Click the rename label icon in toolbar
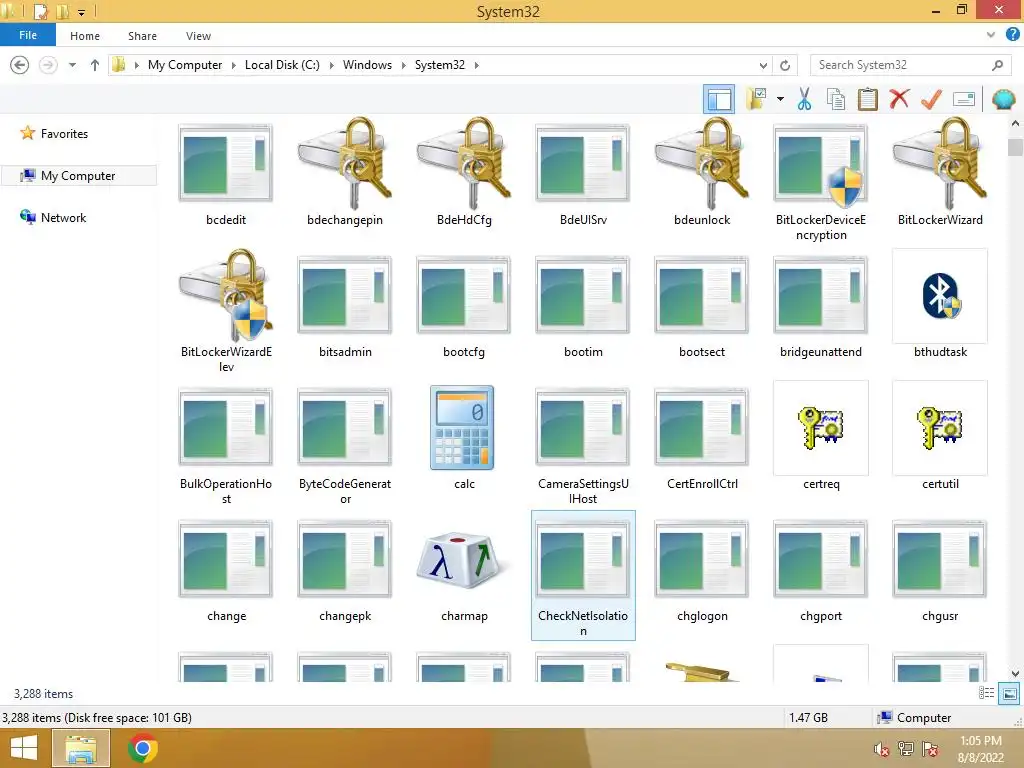 [x=964, y=99]
